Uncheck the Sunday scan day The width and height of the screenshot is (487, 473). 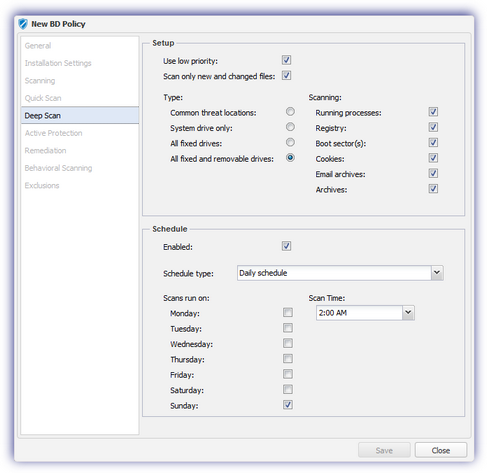[x=288, y=405]
